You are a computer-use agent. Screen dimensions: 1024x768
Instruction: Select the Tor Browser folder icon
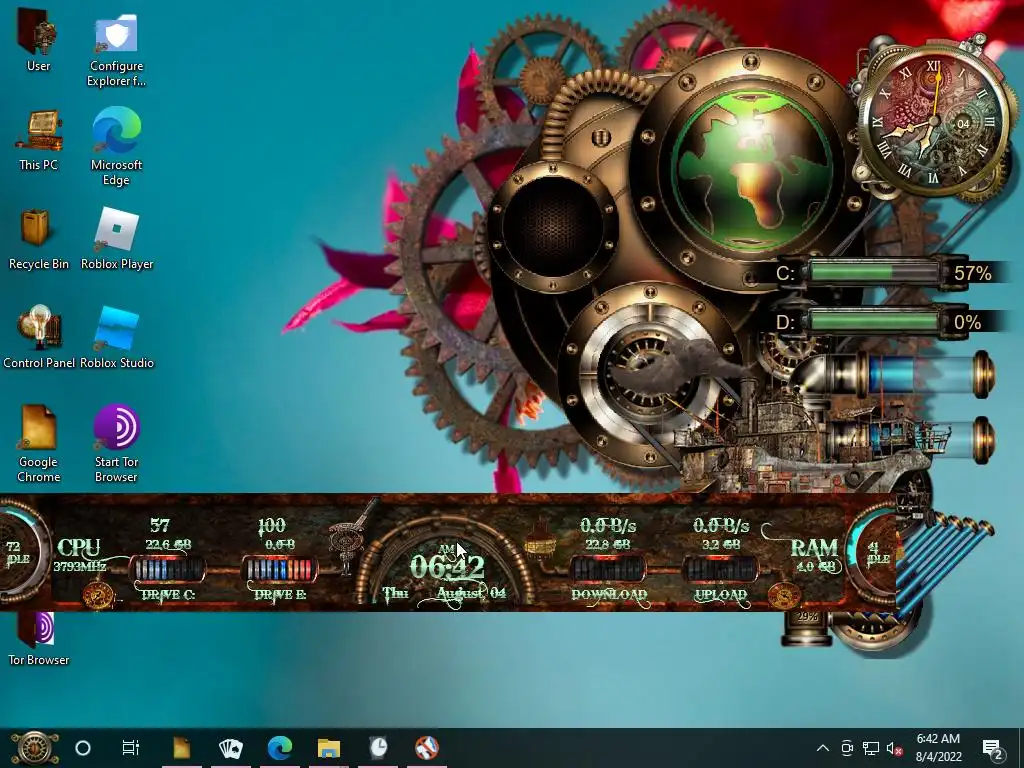point(38,640)
